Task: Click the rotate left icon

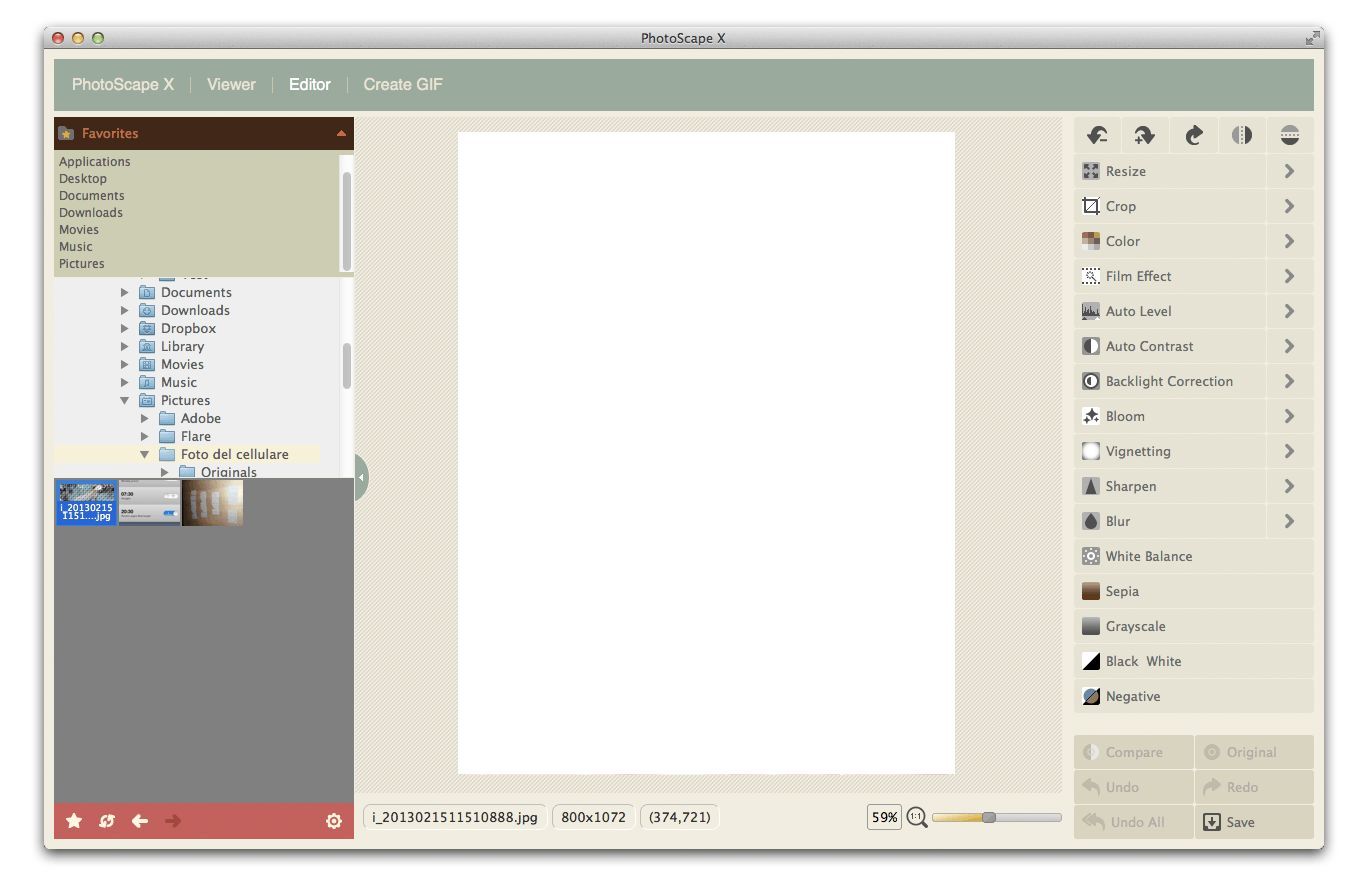Action: coord(1097,135)
